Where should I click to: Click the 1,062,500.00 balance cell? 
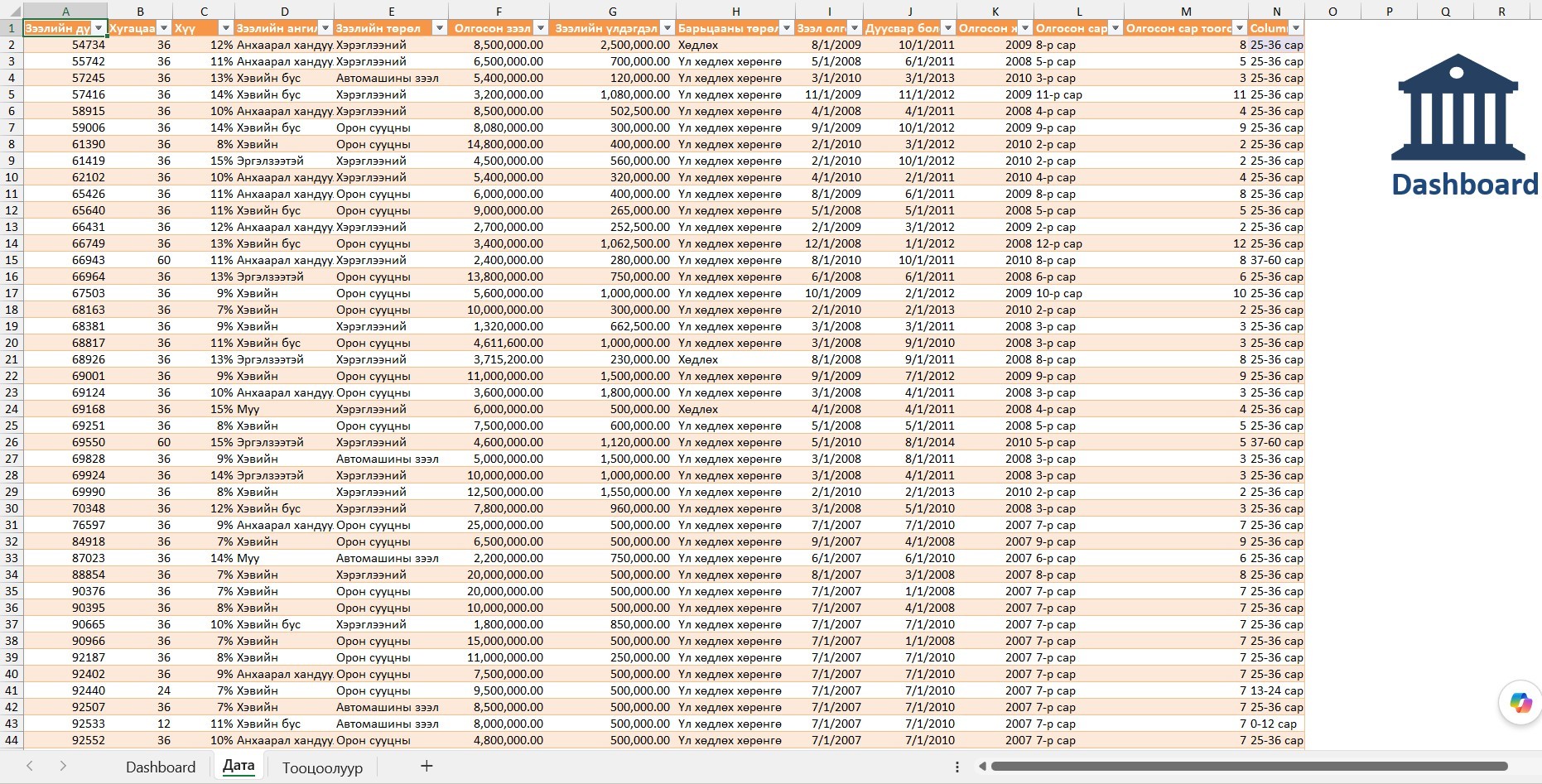click(x=612, y=243)
